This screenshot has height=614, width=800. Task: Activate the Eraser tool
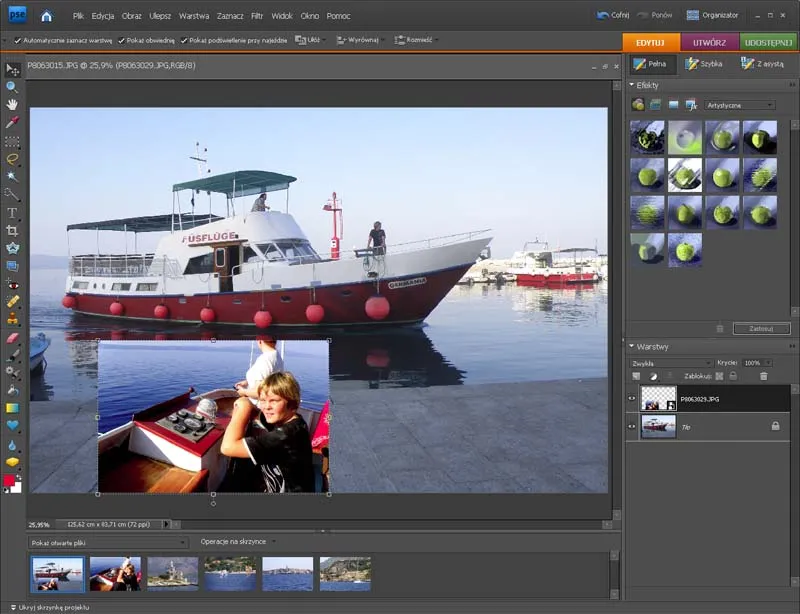pos(12,338)
